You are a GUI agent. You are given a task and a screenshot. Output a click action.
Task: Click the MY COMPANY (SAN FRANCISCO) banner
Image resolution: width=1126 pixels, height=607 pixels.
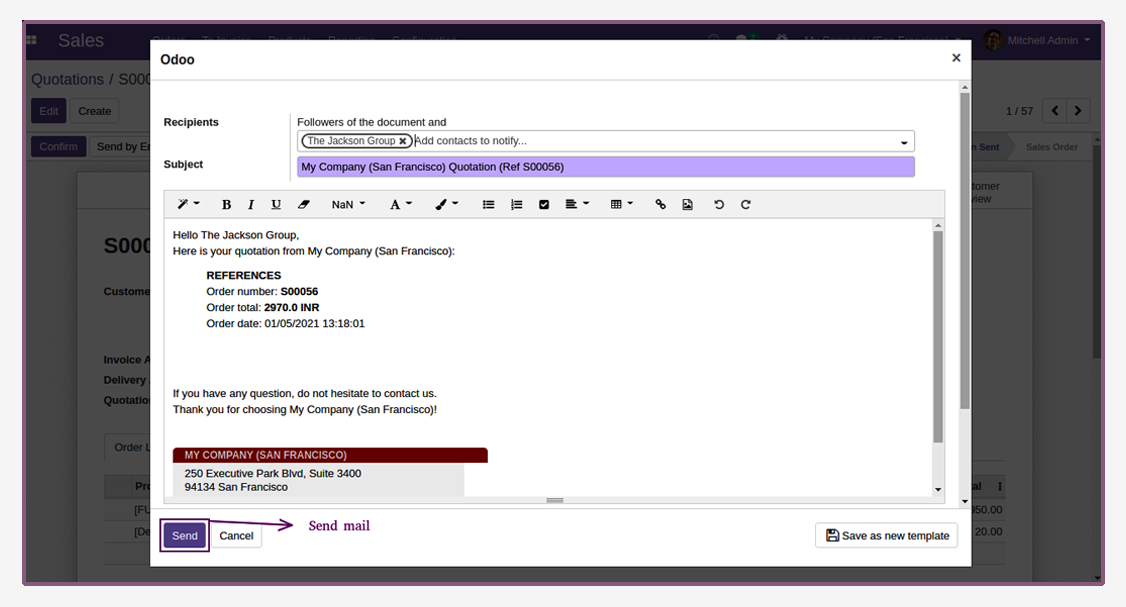pyautogui.click(x=330, y=455)
